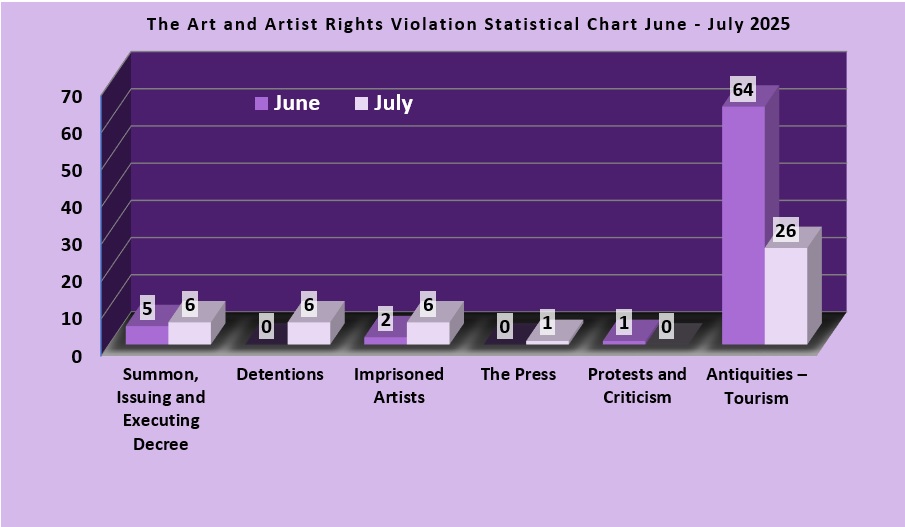This screenshot has width=905, height=527.
Task: Click the June bar for Summon, Issuing and Executing Decree
Action: (147, 335)
